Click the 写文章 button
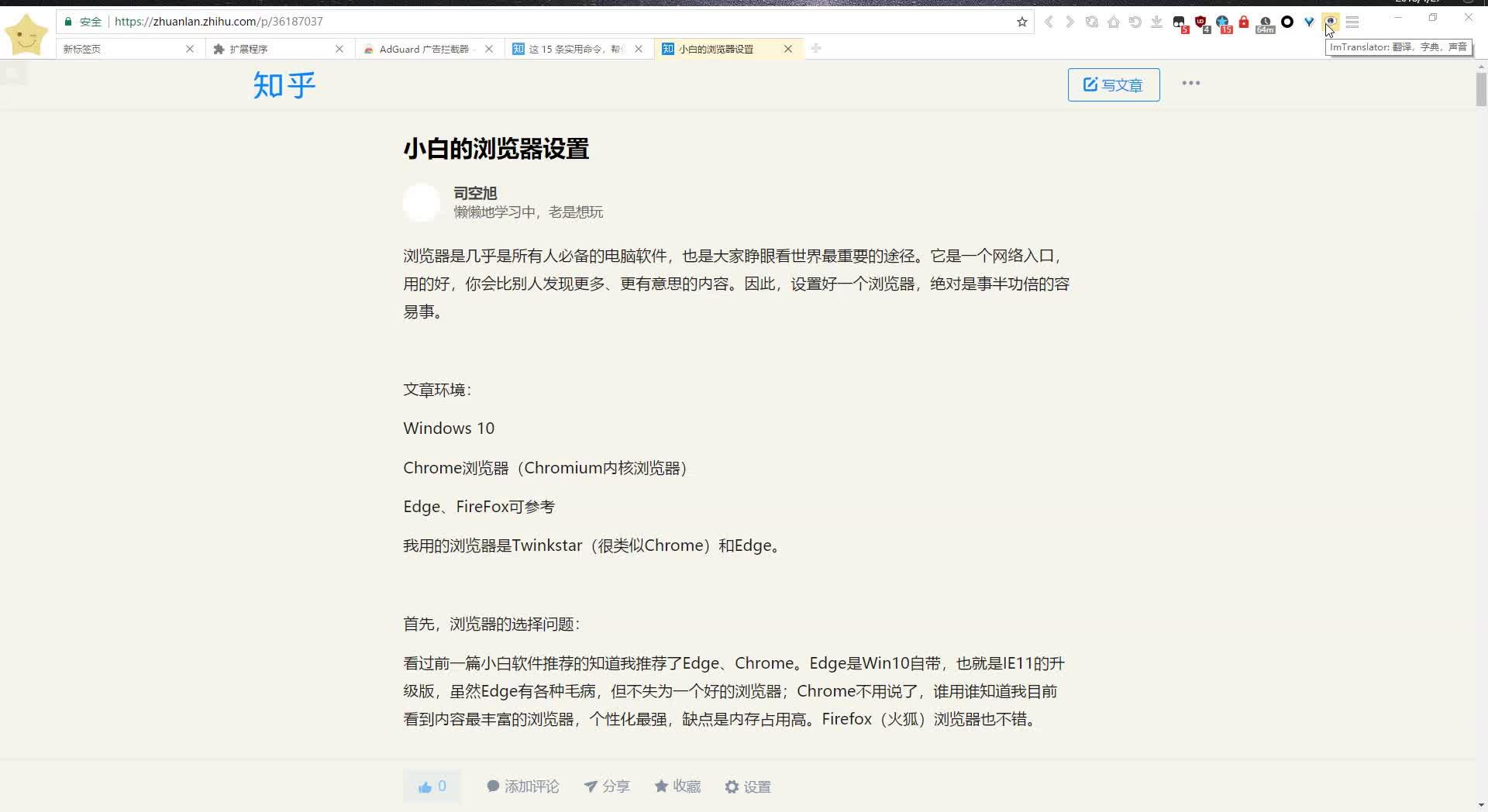This screenshot has height=812, width=1488. 1114,84
